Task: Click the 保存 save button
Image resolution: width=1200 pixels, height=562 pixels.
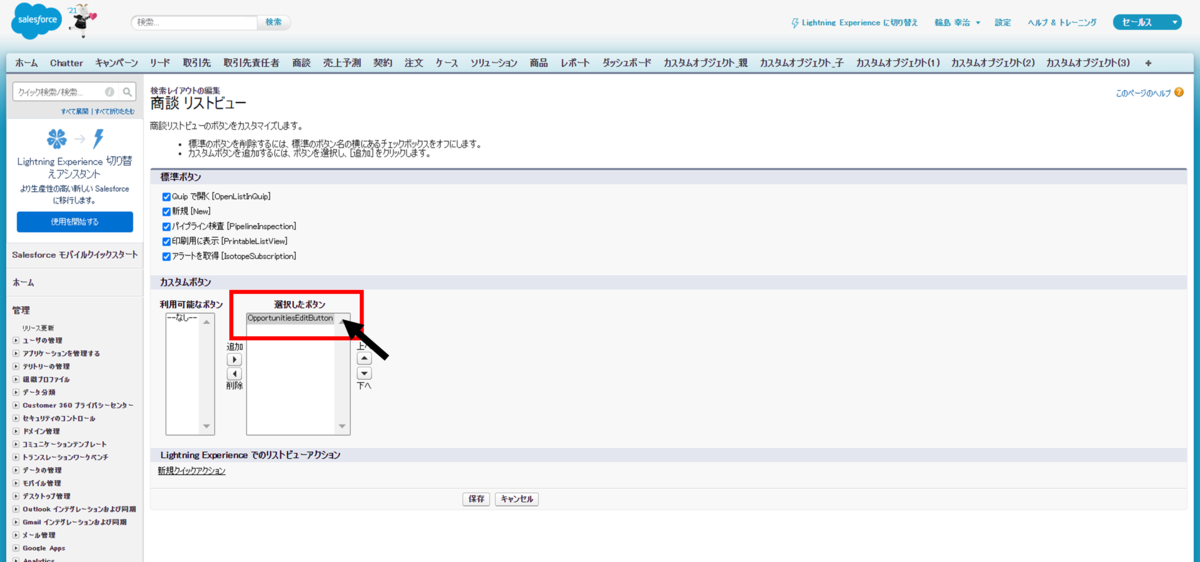Action: [x=476, y=499]
